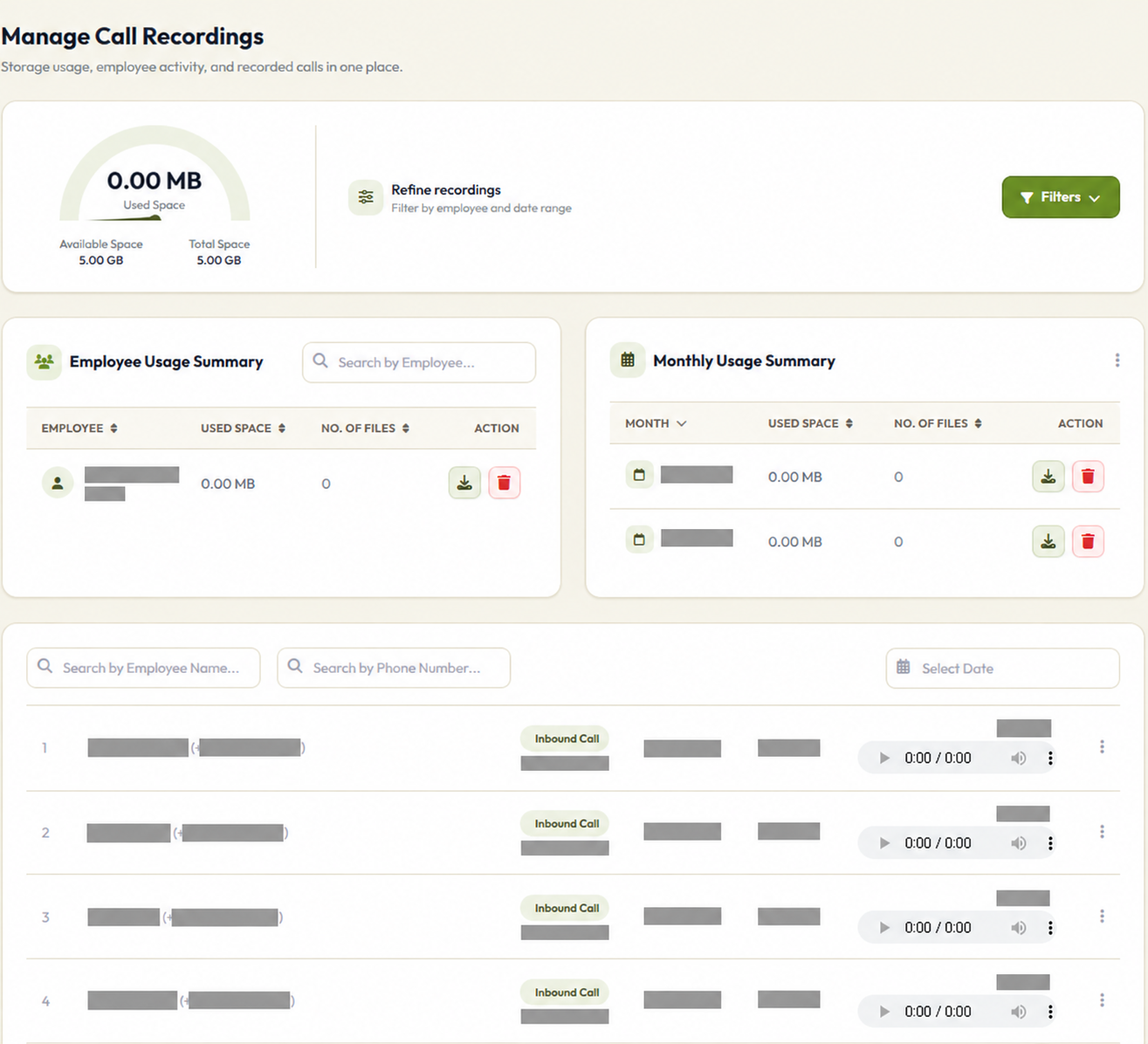Screen dimensions: 1148x1044
Task: Click the Monthly Usage Summary calendar icon
Action: point(627,360)
